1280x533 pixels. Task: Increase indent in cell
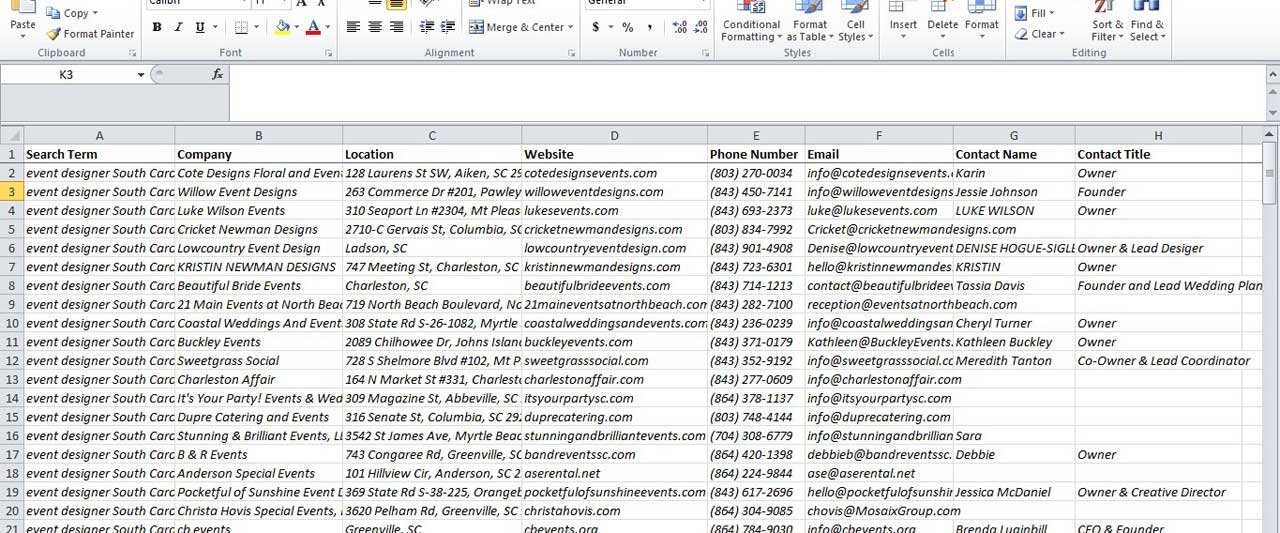click(448, 27)
